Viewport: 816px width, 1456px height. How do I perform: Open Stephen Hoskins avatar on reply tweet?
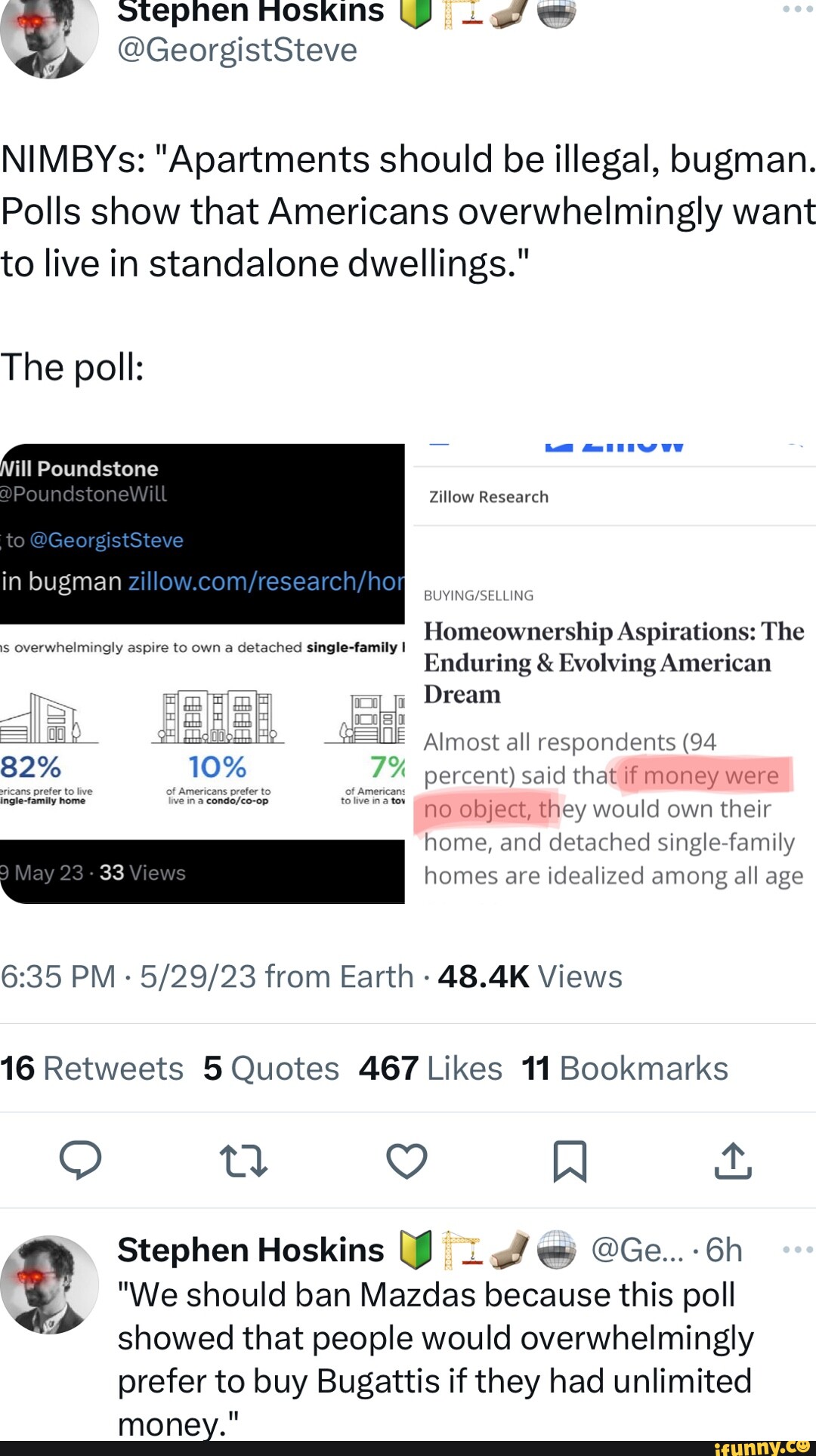(50, 1284)
